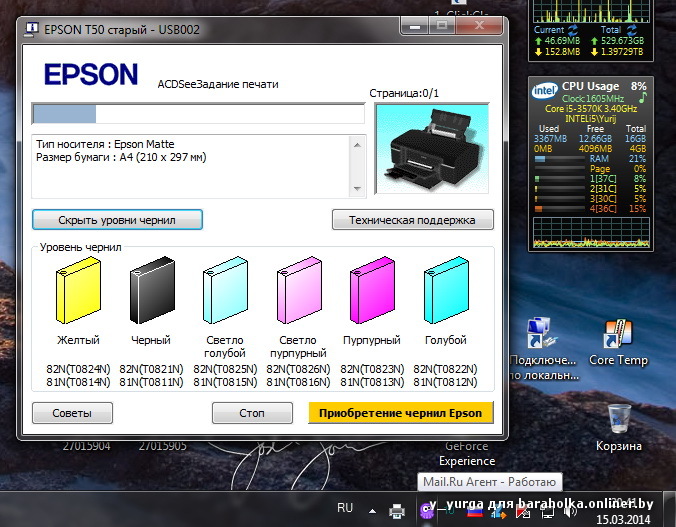
Task: Click the RAM usage bar in the CPU gadget
Action: pyautogui.click(x=559, y=159)
